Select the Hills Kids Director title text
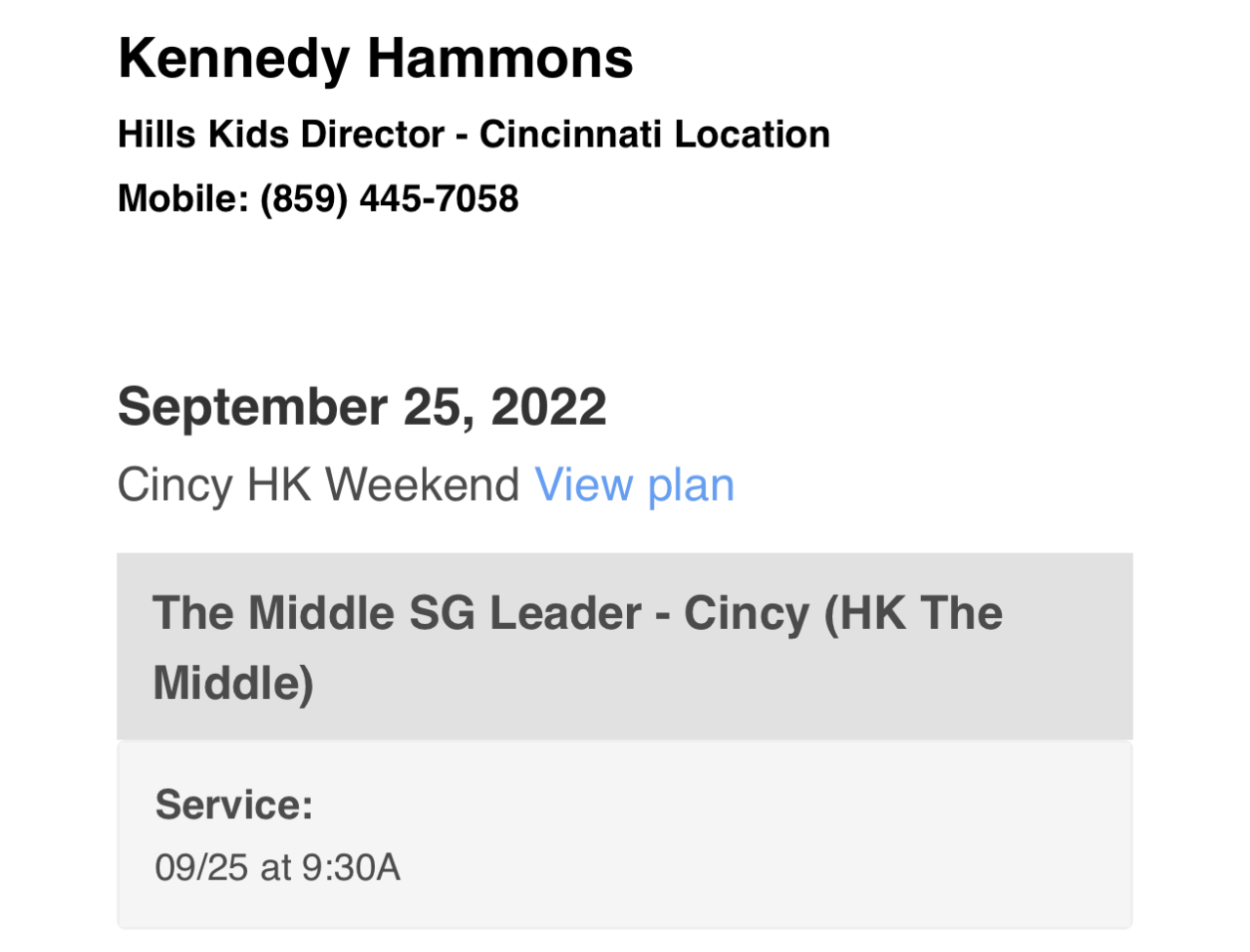Image resolution: width=1250 pixels, height=952 pixels. (x=281, y=135)
